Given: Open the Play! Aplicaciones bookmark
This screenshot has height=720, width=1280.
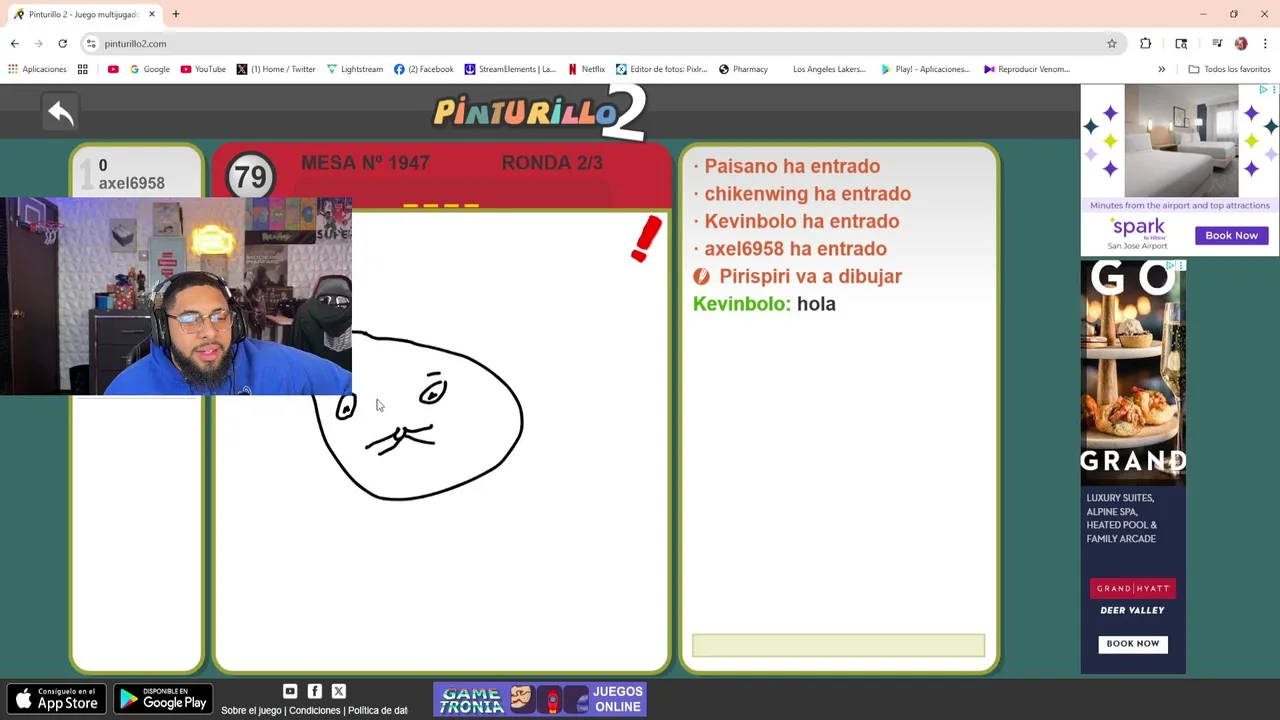Looking at the screenshot, I should pos(925,69).
